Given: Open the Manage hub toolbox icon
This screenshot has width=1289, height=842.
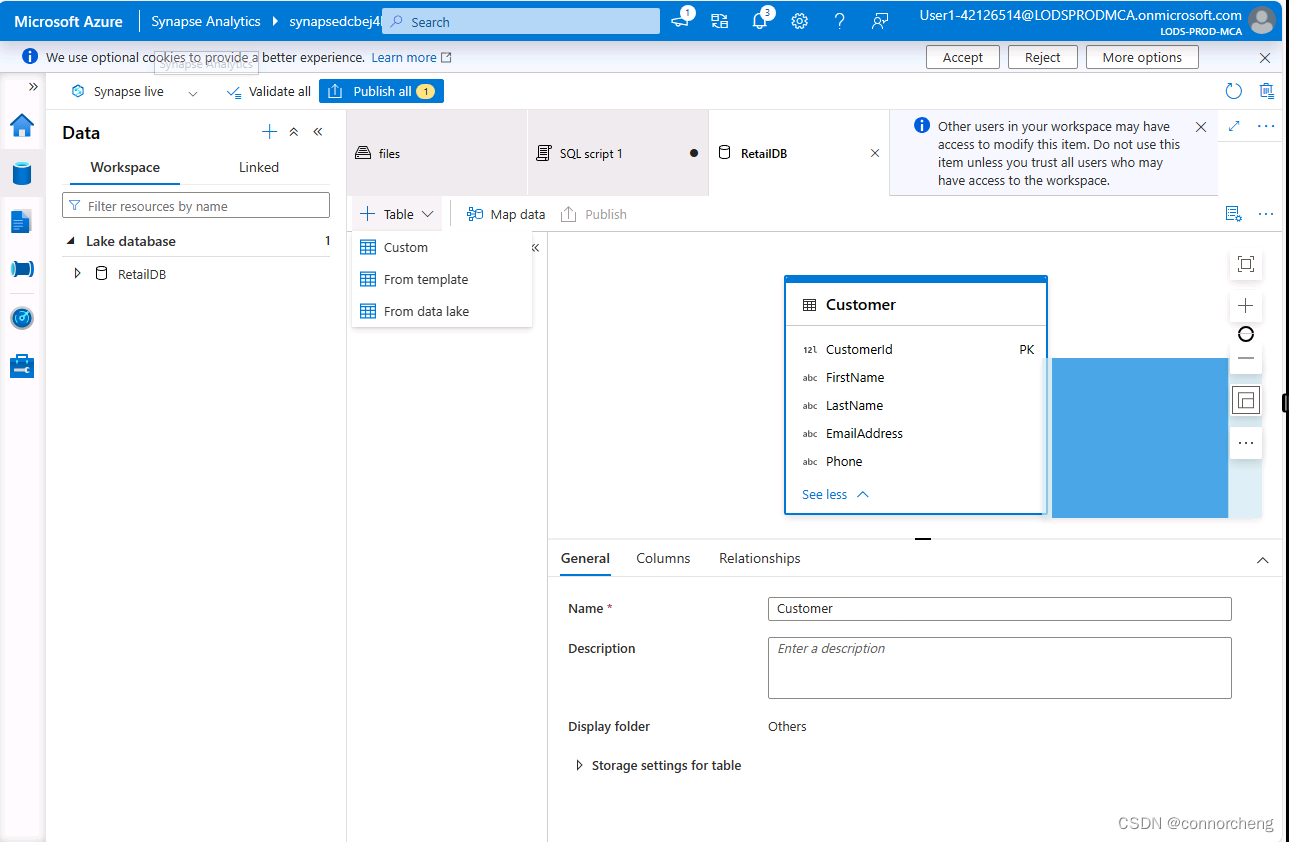Looking at the screenshot, I should pos(22,366).
